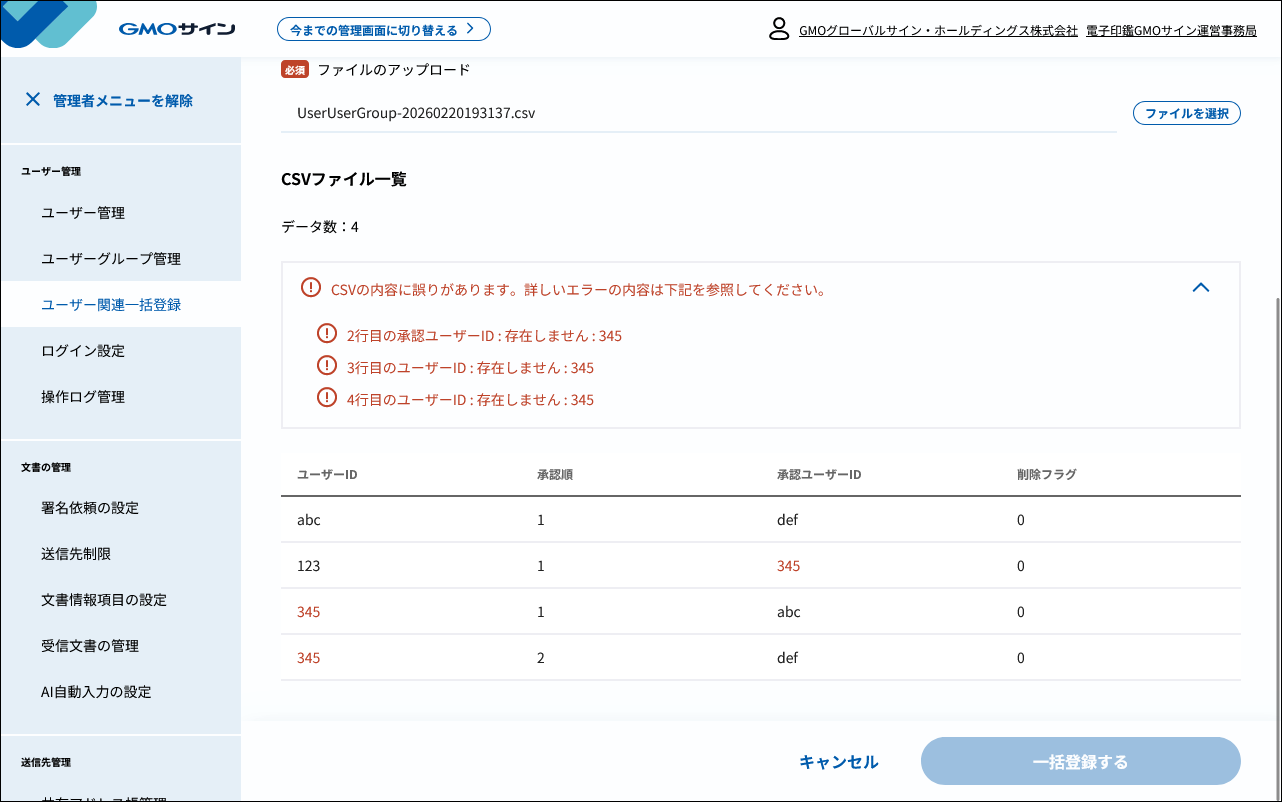
Task: Click the CSV error summary warning icon
Action: tap(311, 288)
